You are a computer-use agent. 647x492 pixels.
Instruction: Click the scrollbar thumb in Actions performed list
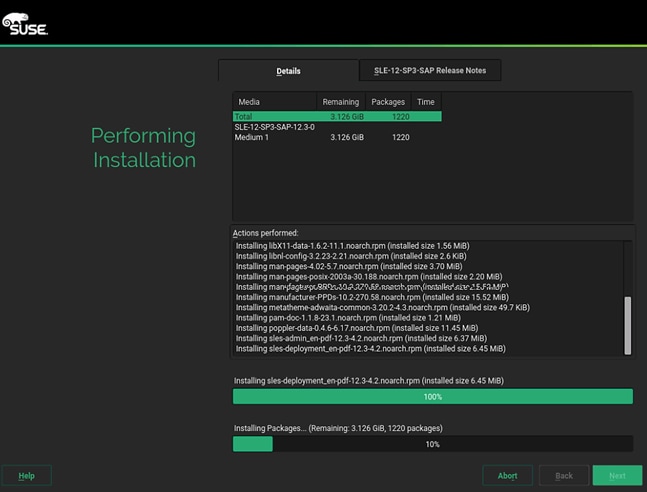(628, 325)
